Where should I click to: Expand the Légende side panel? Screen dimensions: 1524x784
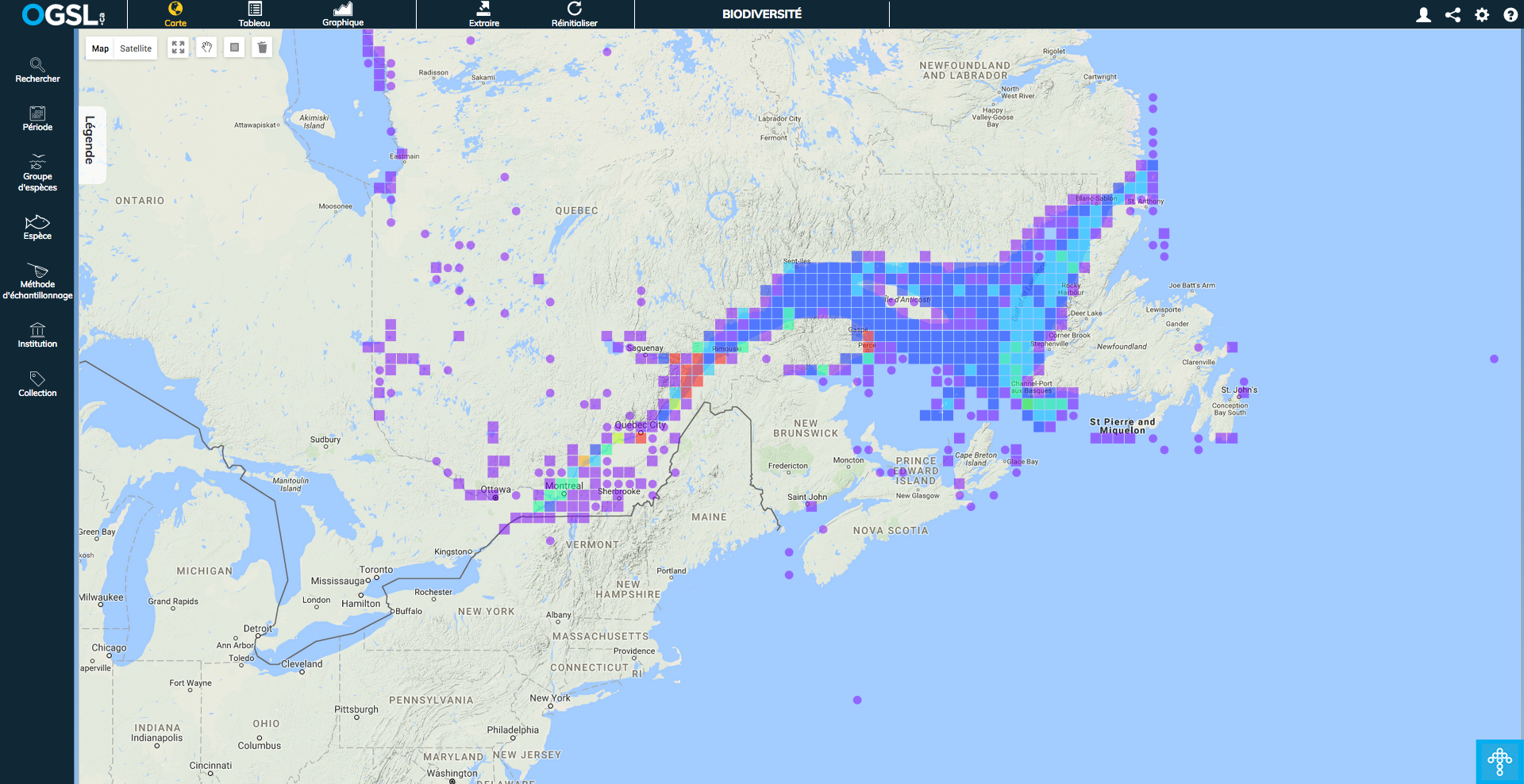[90, 140]
